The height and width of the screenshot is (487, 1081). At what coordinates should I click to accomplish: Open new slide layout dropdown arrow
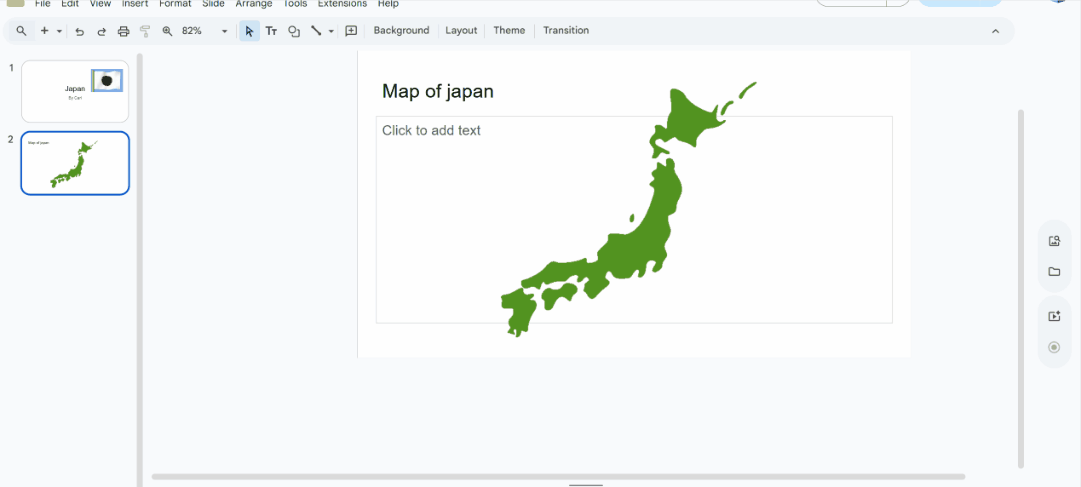click(59, 31)
